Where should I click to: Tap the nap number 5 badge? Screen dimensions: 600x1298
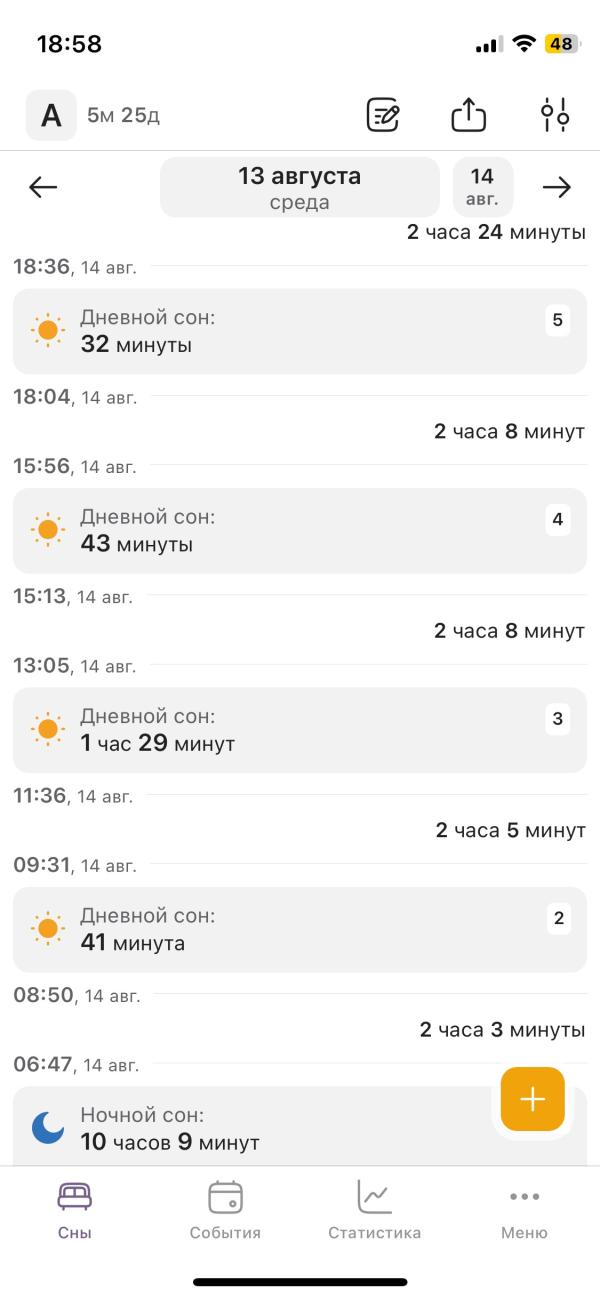click(x=558, y=320)
